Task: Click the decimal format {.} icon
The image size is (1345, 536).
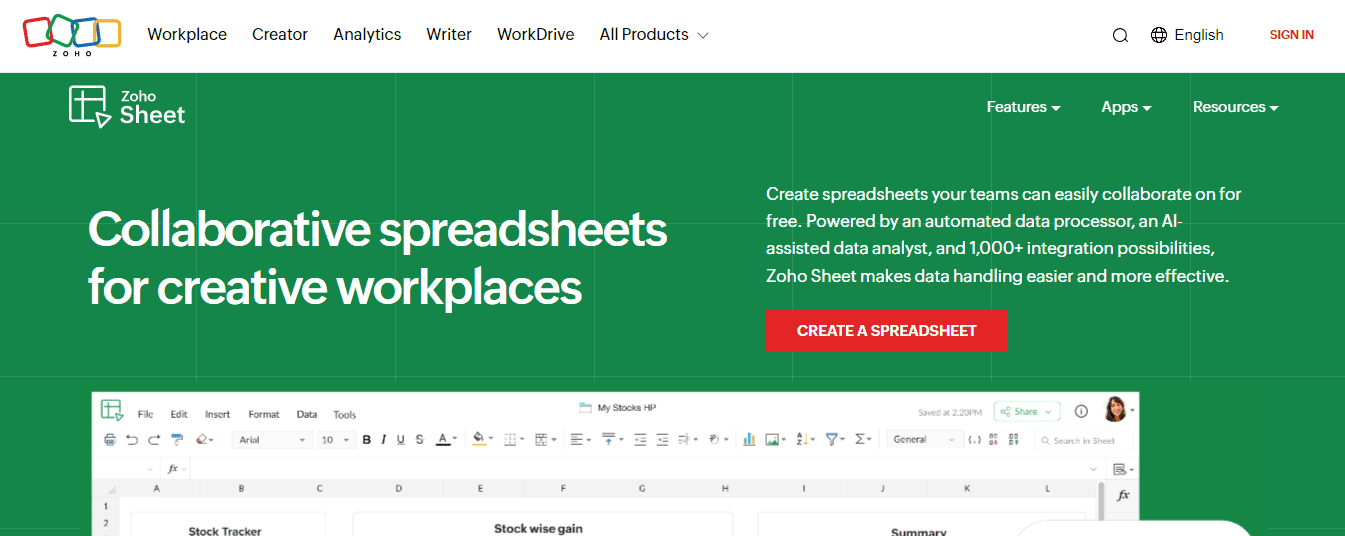Action: click(974, 440)
